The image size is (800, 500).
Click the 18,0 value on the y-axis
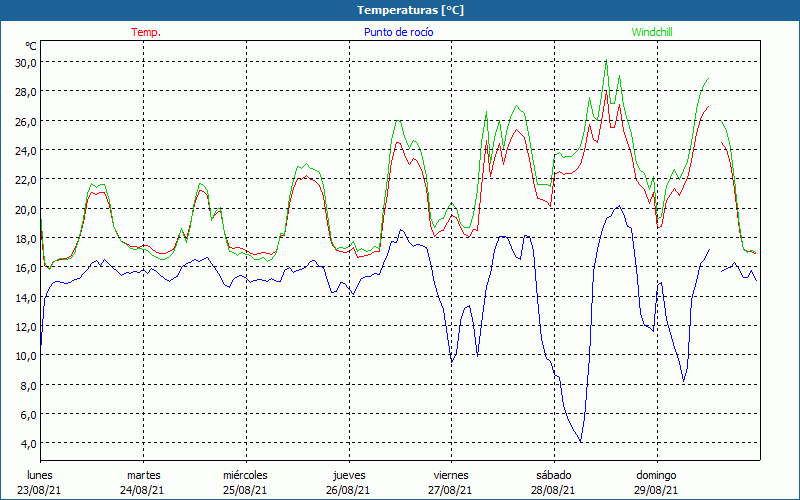26,238
